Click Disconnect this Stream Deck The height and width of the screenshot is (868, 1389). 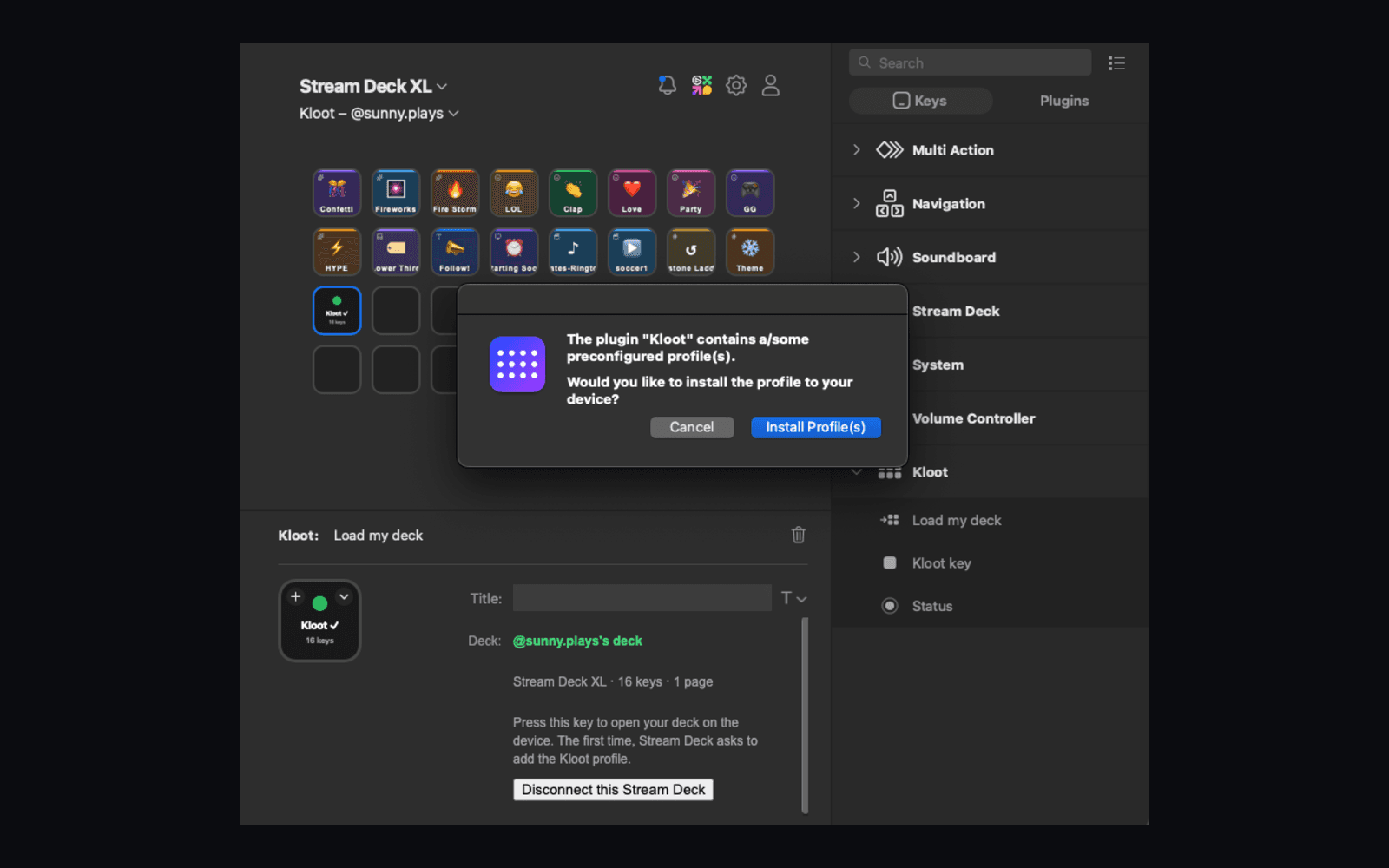pos(613,790)
